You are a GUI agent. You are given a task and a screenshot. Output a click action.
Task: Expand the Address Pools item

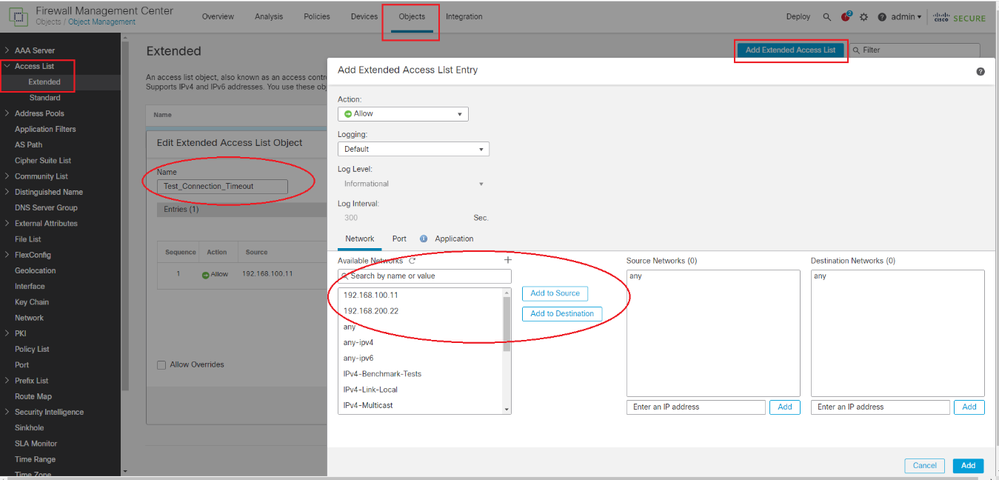point(6,113)
